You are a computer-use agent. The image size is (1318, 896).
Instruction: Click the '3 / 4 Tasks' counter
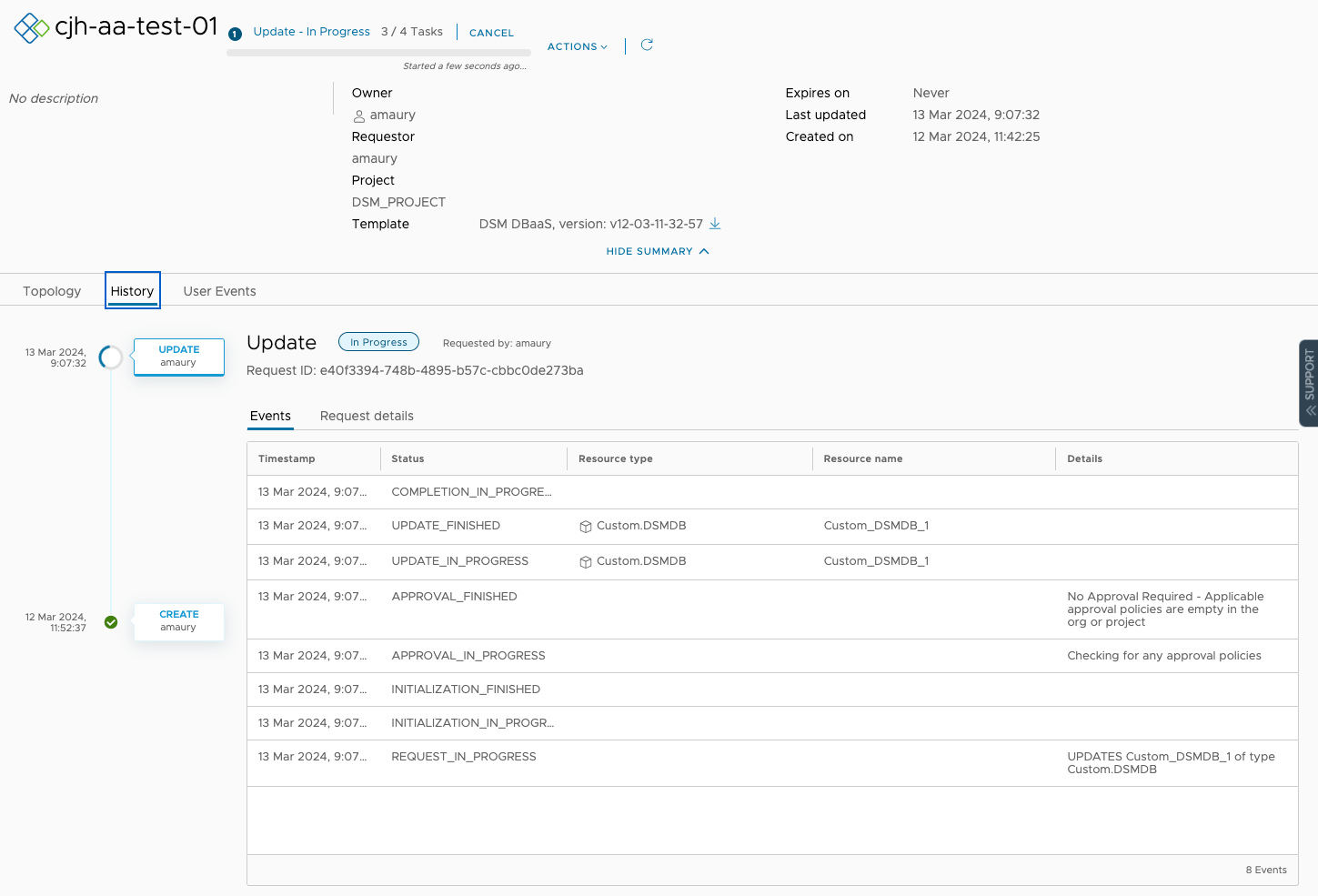tap(412, 32)
